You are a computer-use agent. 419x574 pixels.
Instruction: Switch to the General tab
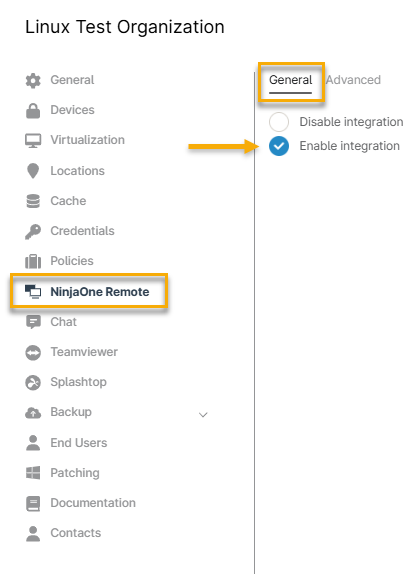pos(291,80)
